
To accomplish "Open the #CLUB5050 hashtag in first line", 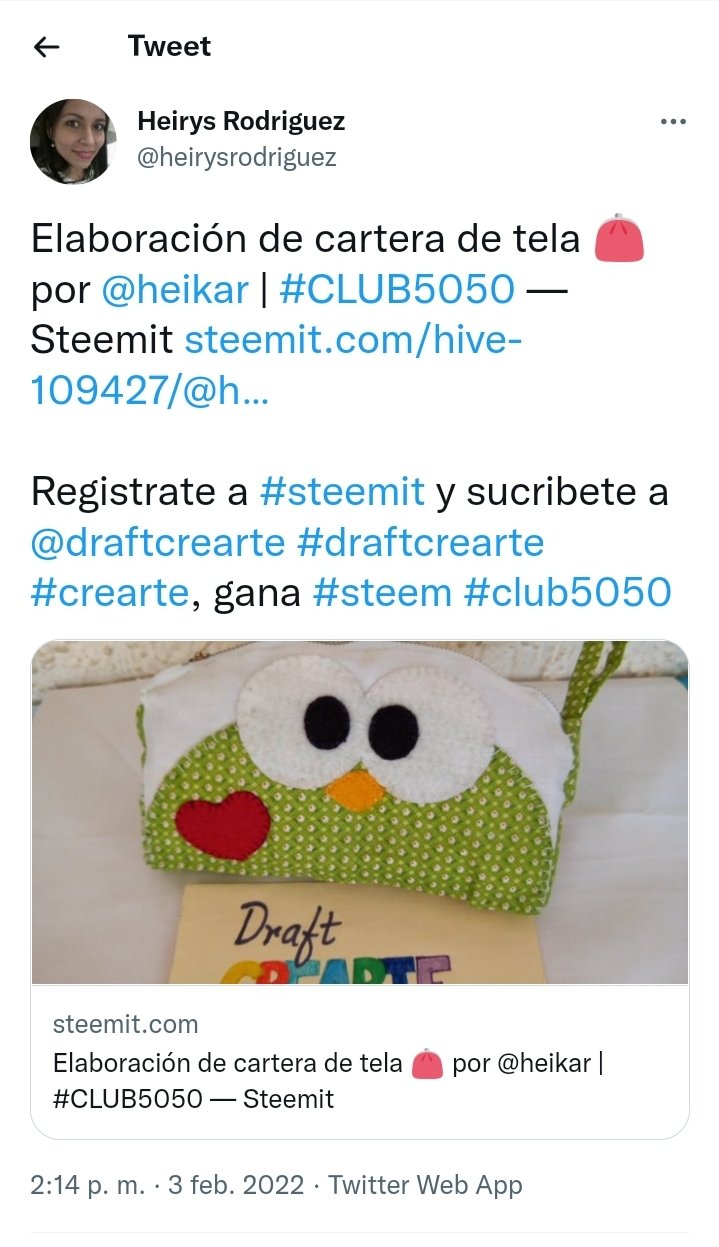I will (396, 290).
